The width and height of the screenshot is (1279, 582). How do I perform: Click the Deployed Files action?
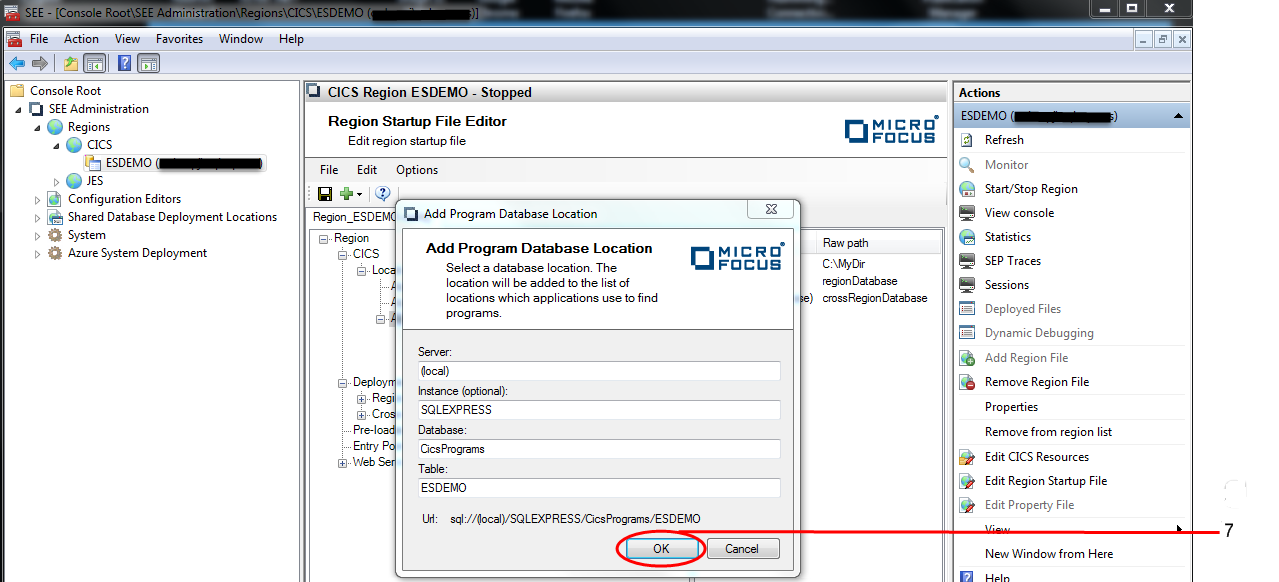pyautogui.click(x=1023, y=309)
